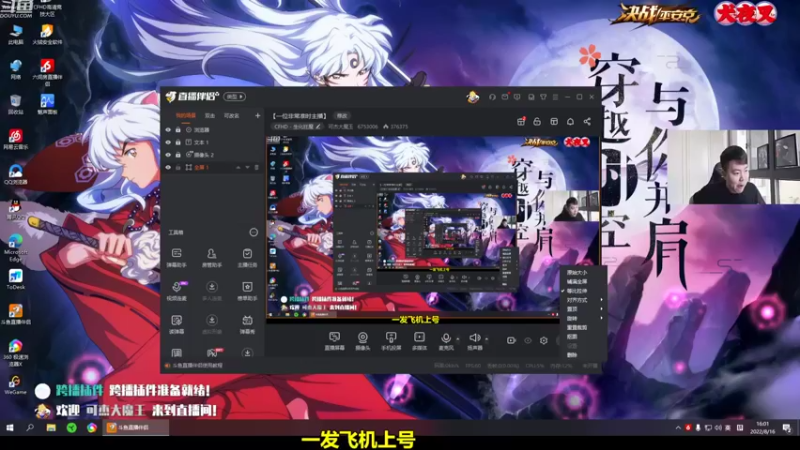Open the 榜单助手 tool
The height and width of the screenshot is (450, 800).
tap(247, 291)
